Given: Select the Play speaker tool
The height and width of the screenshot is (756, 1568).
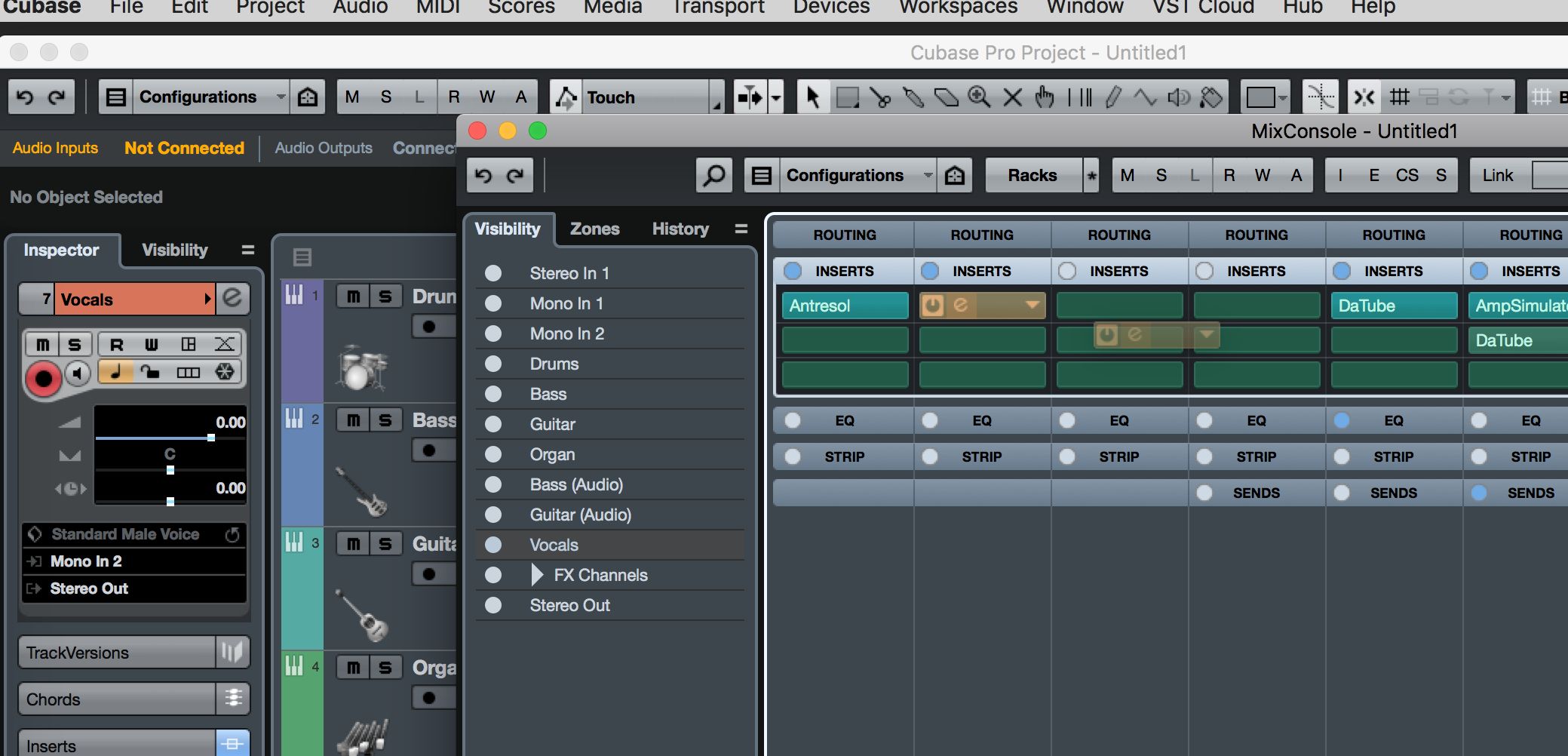Looking at the screenshot, I should point(1178,97).
